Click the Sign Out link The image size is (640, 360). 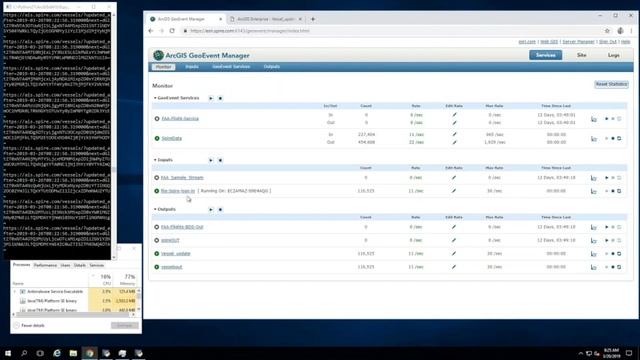pyautogui.click(x=608, y=42)
